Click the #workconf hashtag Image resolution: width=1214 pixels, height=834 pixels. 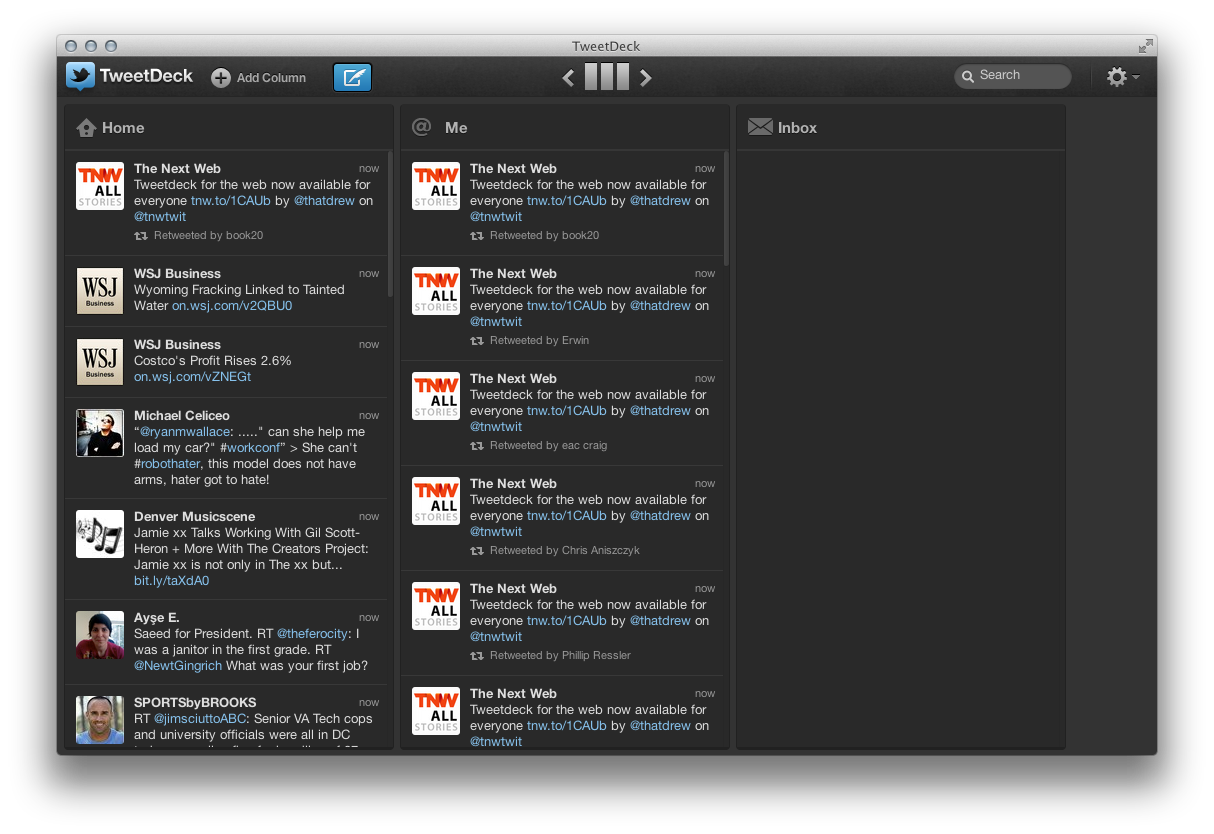coord(251,447)
